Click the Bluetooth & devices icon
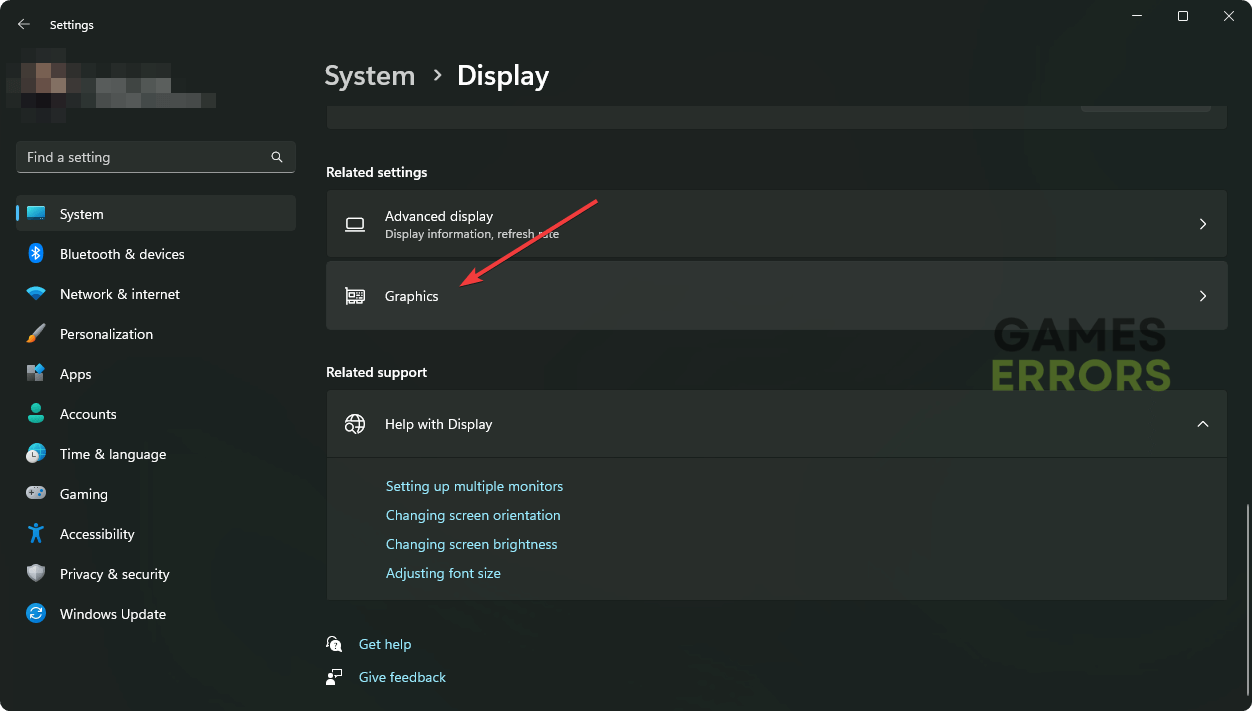Image resolution: width=1252 pixels, height=711 pixels. 36,254
